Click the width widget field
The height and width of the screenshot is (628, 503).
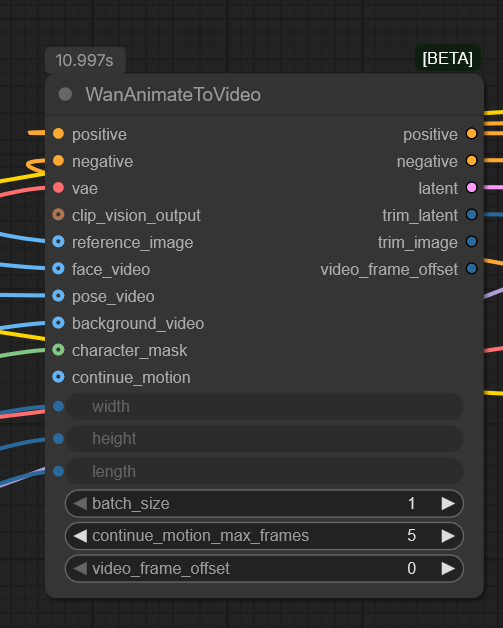click(x=264, y=407)
